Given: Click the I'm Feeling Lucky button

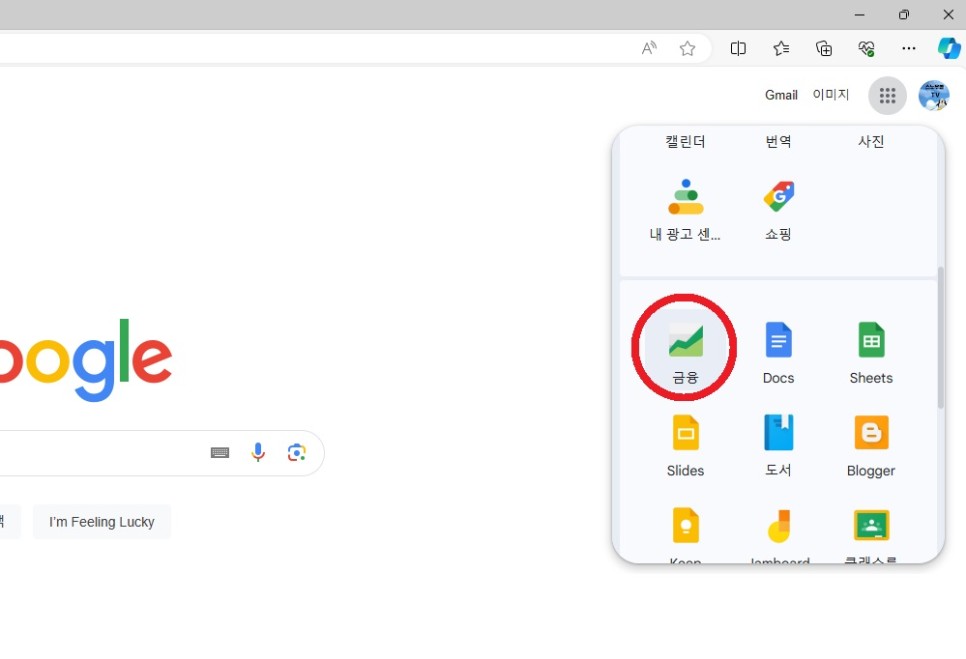Looking at the screenshot, I should (102, 522).
